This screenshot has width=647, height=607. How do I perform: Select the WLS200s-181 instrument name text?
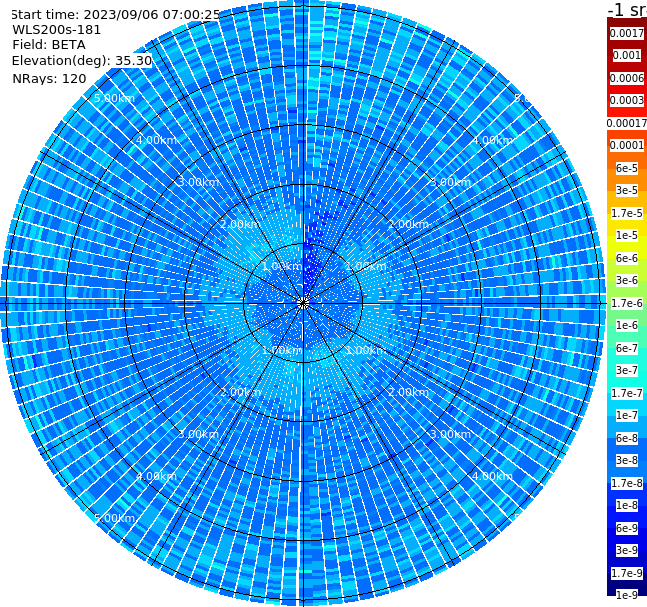coord(57,30)
